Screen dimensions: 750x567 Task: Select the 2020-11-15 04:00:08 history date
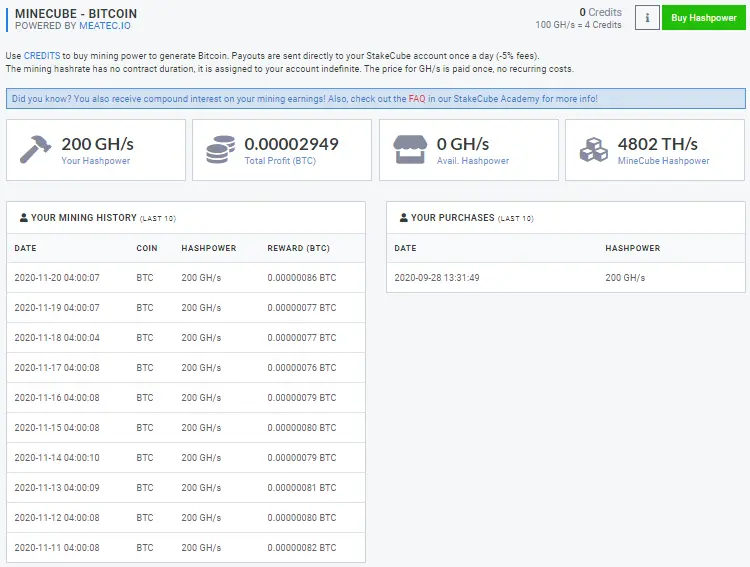click(x=57, y=428)
